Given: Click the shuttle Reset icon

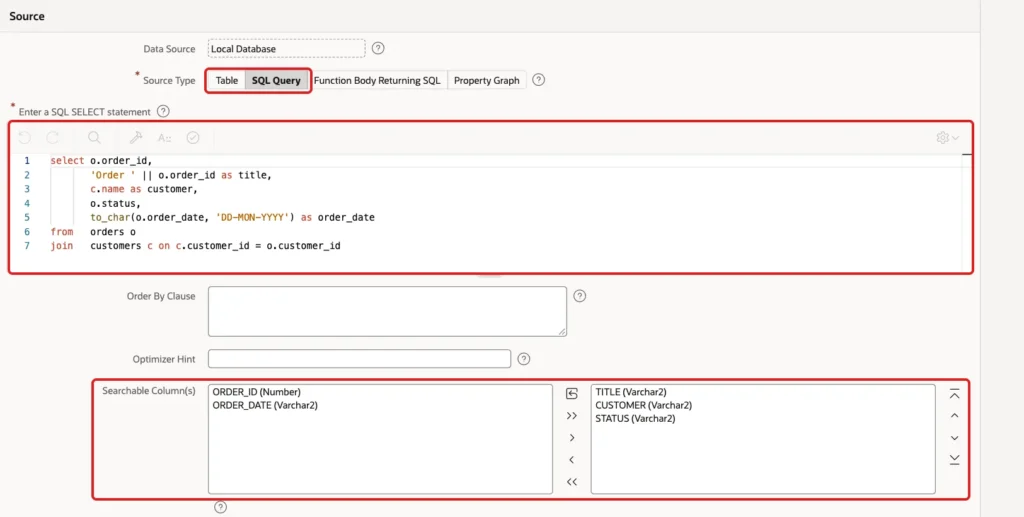Looking at the screenshot, I should click(x=572, y=394).
